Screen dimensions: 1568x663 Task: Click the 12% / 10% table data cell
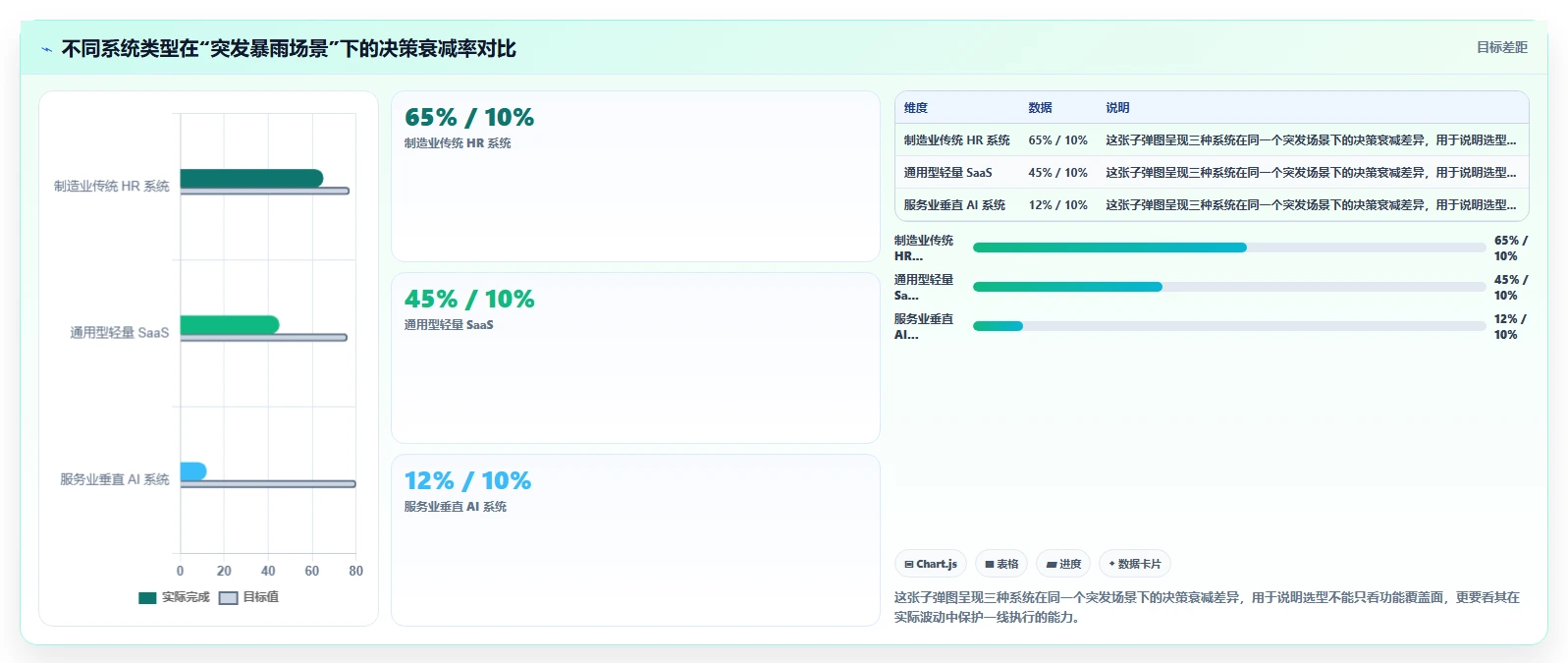[1058, 205]
